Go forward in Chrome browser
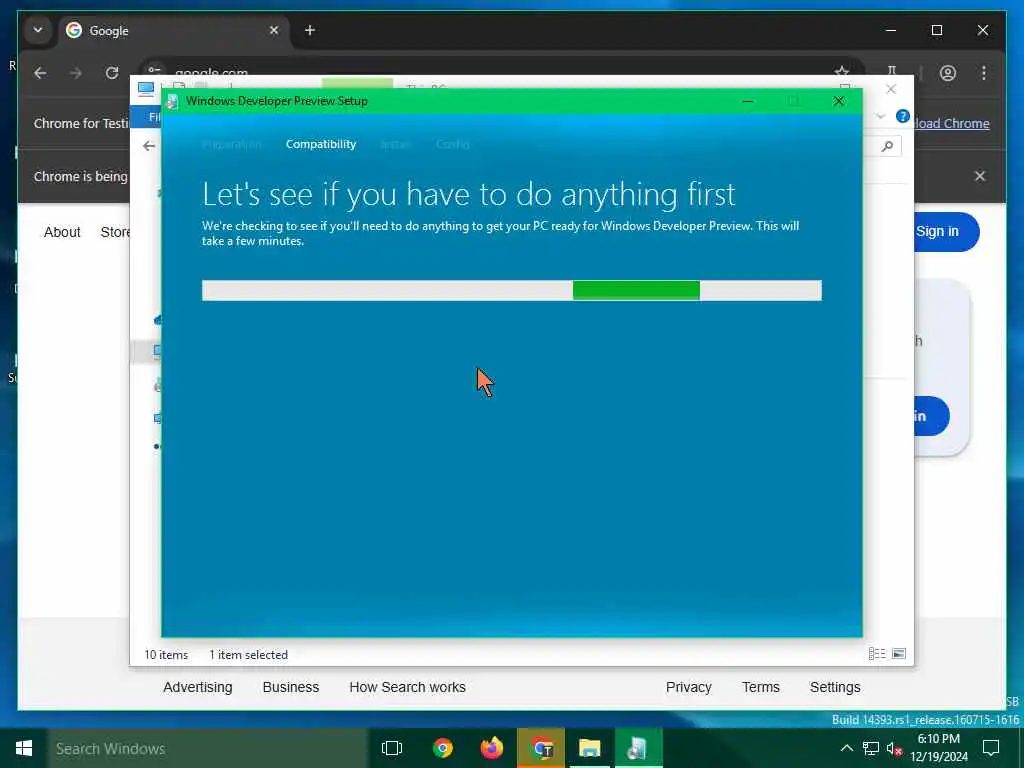 tap(76, 73)
